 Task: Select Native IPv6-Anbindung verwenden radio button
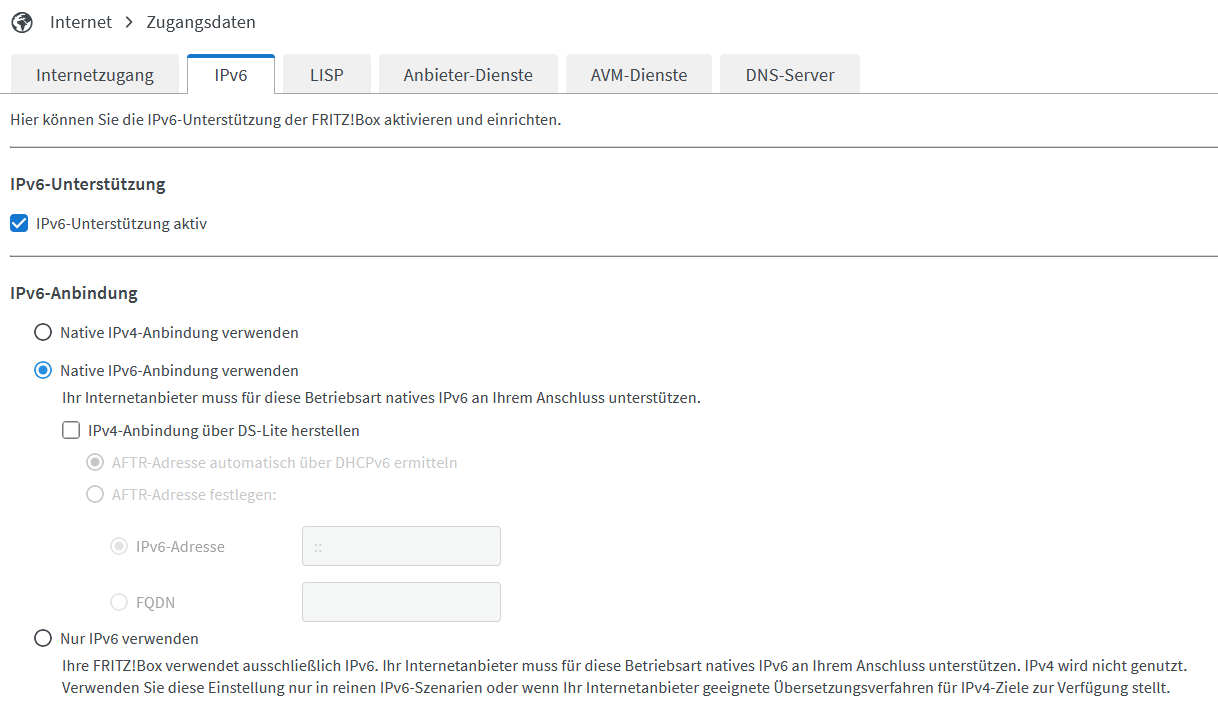pos(43,370)
